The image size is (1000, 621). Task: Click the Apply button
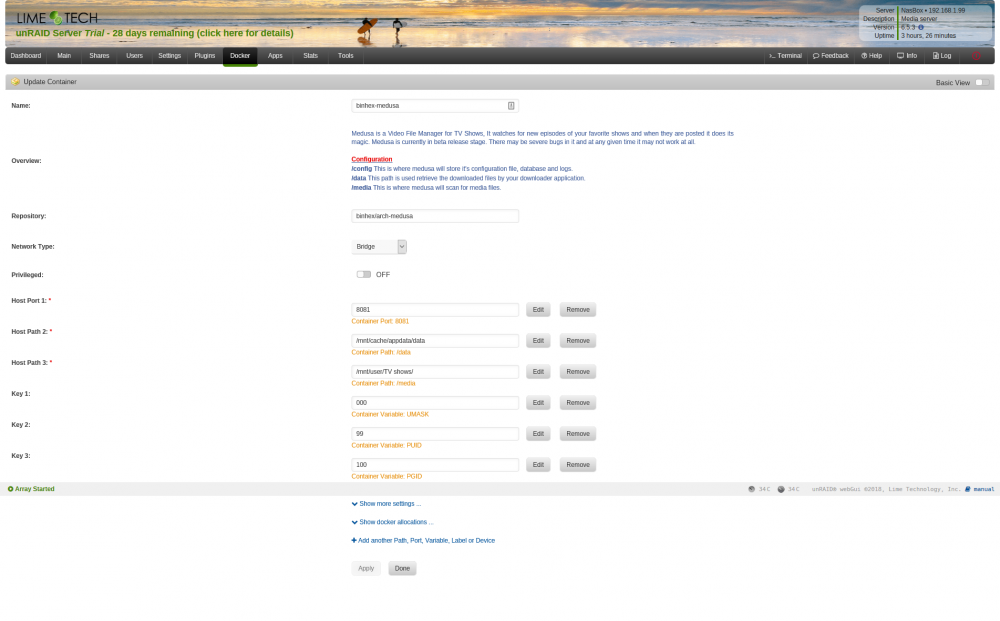click(x=366, y=569)
